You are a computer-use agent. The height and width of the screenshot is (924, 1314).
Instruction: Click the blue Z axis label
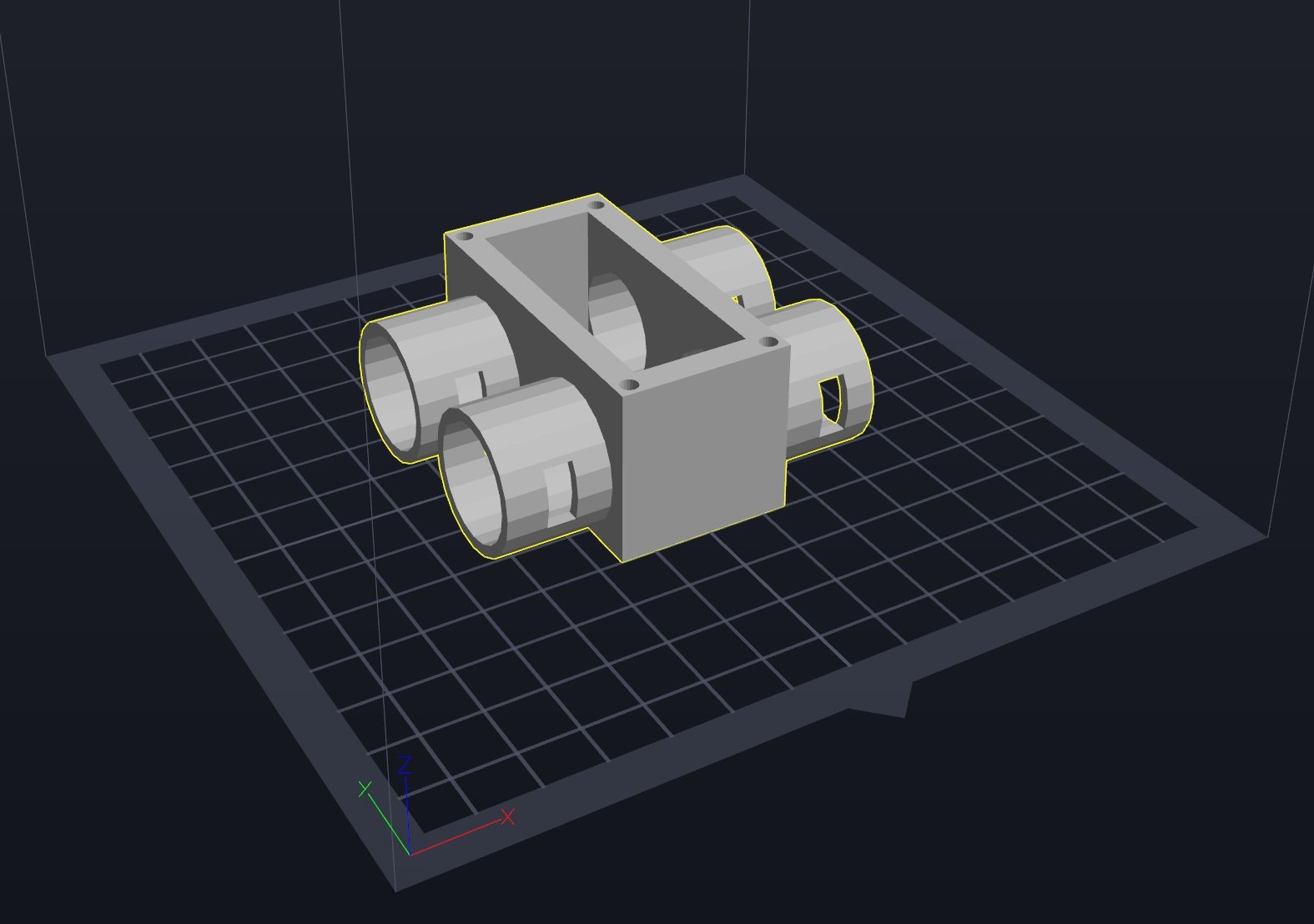pyautogui.click(x=406, y=765)
